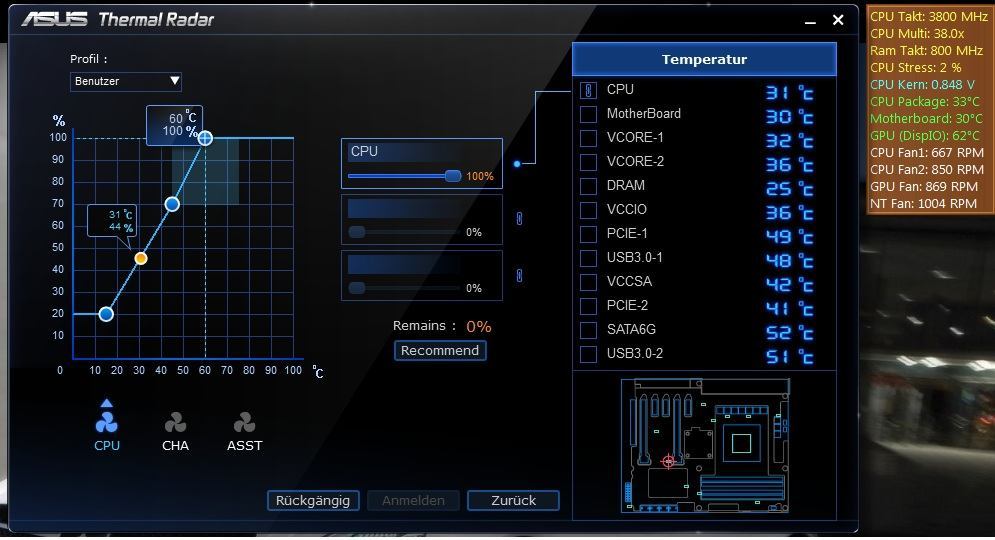
Task: Enable the VCORE-2 temperature checkbox
Action: 588,162
